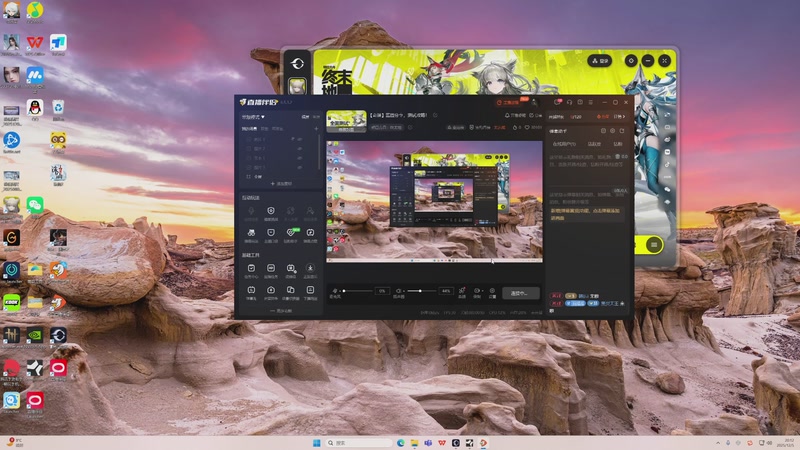Screen dimensions: 800x450
Task: Toggle visibility eye of the third source row
Action: click(299, 158)
